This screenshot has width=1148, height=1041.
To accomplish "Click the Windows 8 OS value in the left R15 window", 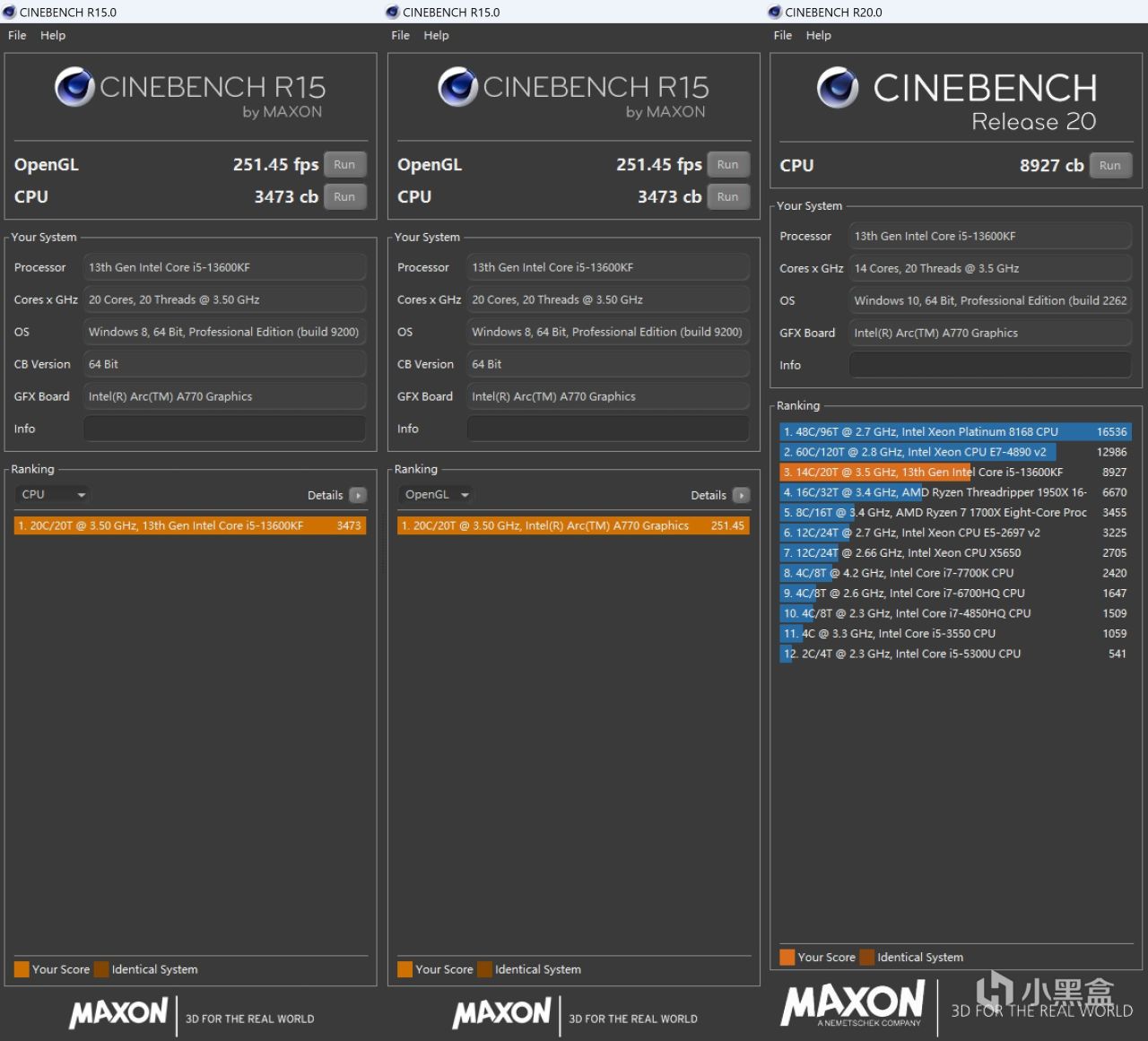I will coord(225,332).
